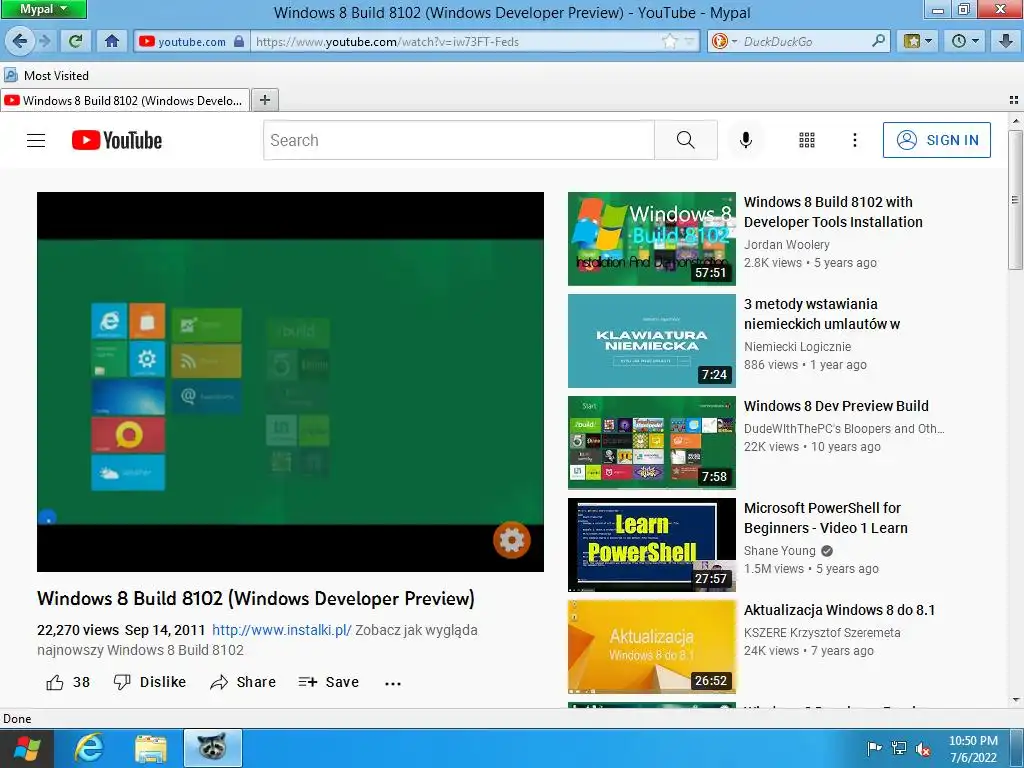Click the SIGN IN button
Screen dimensions: 1024x768
click(x=936, y=140)
